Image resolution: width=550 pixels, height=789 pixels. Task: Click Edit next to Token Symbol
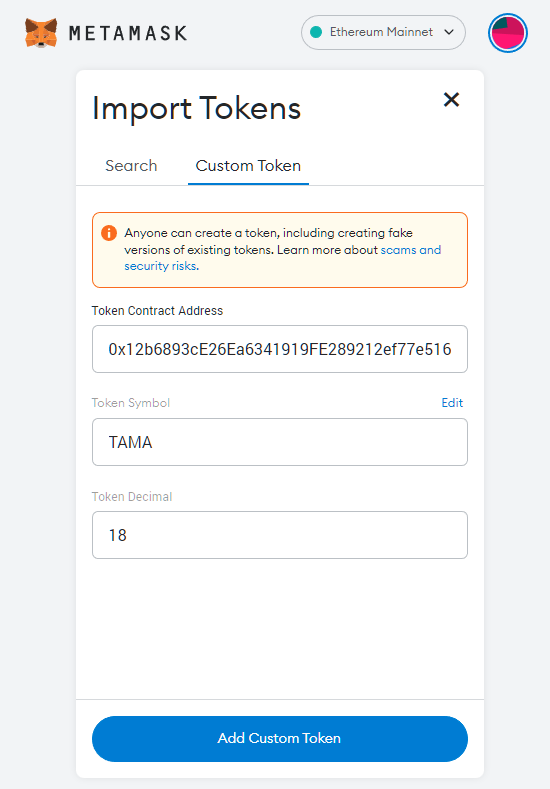(x=452, y=403)
